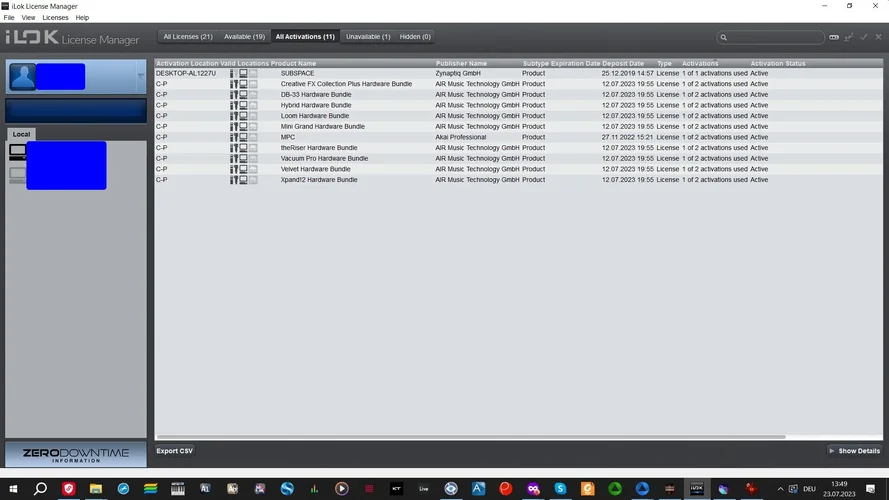Screen dimensions: 889x500
Task: Open Windows Start menu
Action: (x=13, y=489)
